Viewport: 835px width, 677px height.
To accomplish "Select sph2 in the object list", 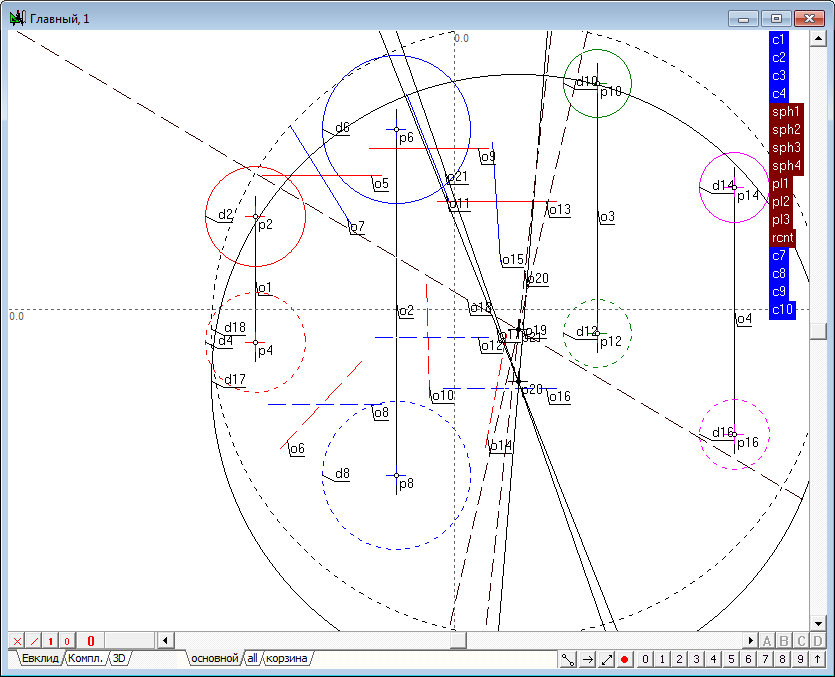I will [x=786, y=130].
